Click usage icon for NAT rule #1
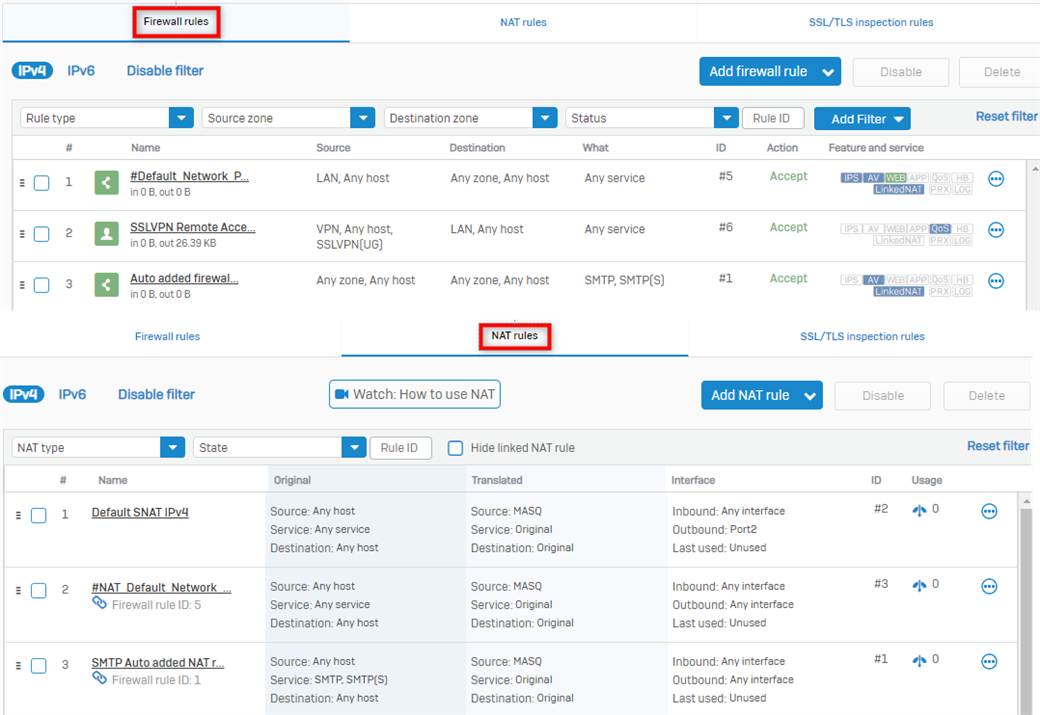The image size is (1040, 715). 919,660
